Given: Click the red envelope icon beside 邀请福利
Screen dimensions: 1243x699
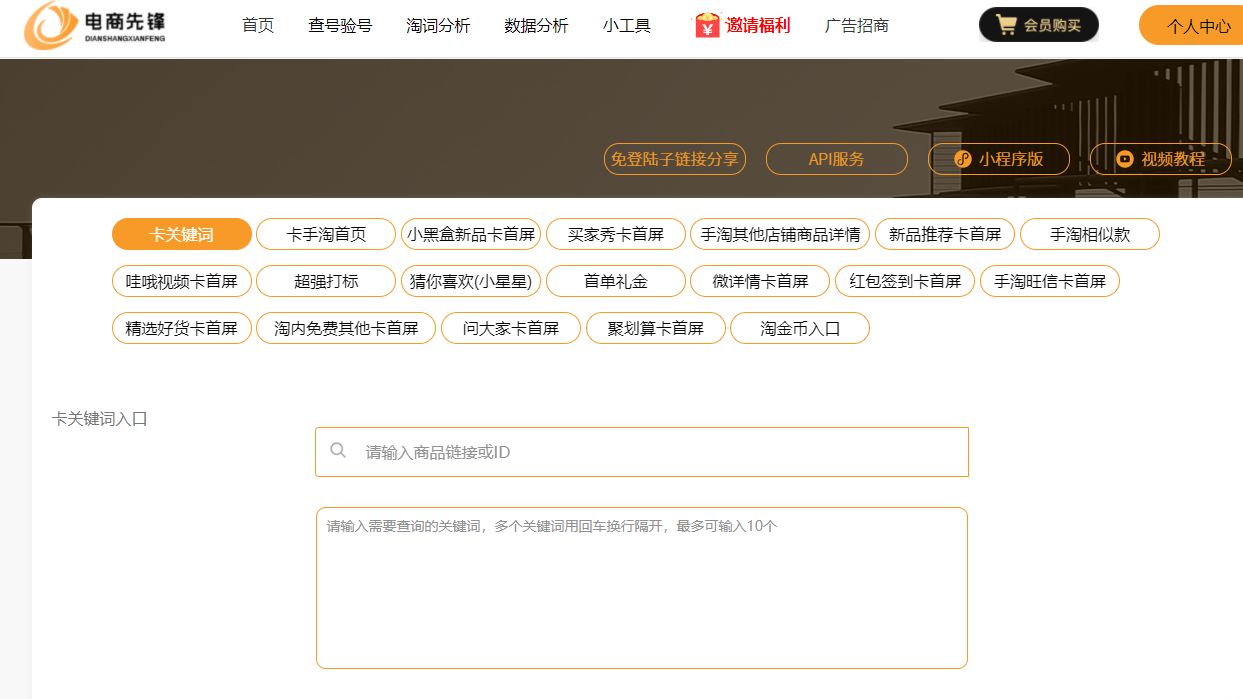Looking at the screenshot, I should click(x=704, y=24).
